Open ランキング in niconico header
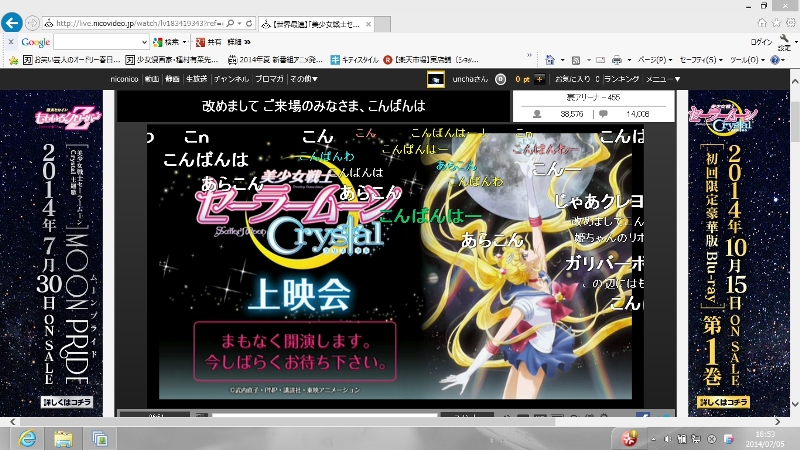Viewport: 800px width, 450px height. coord(622,79)
